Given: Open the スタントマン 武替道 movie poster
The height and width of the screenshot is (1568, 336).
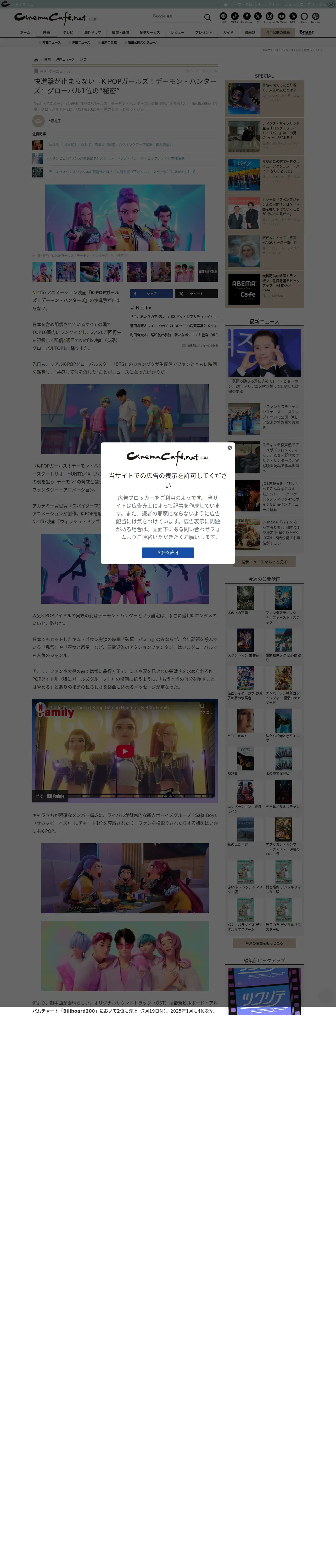Looking at the screenshot, I should pyautogui.click(x=245, y=640).
